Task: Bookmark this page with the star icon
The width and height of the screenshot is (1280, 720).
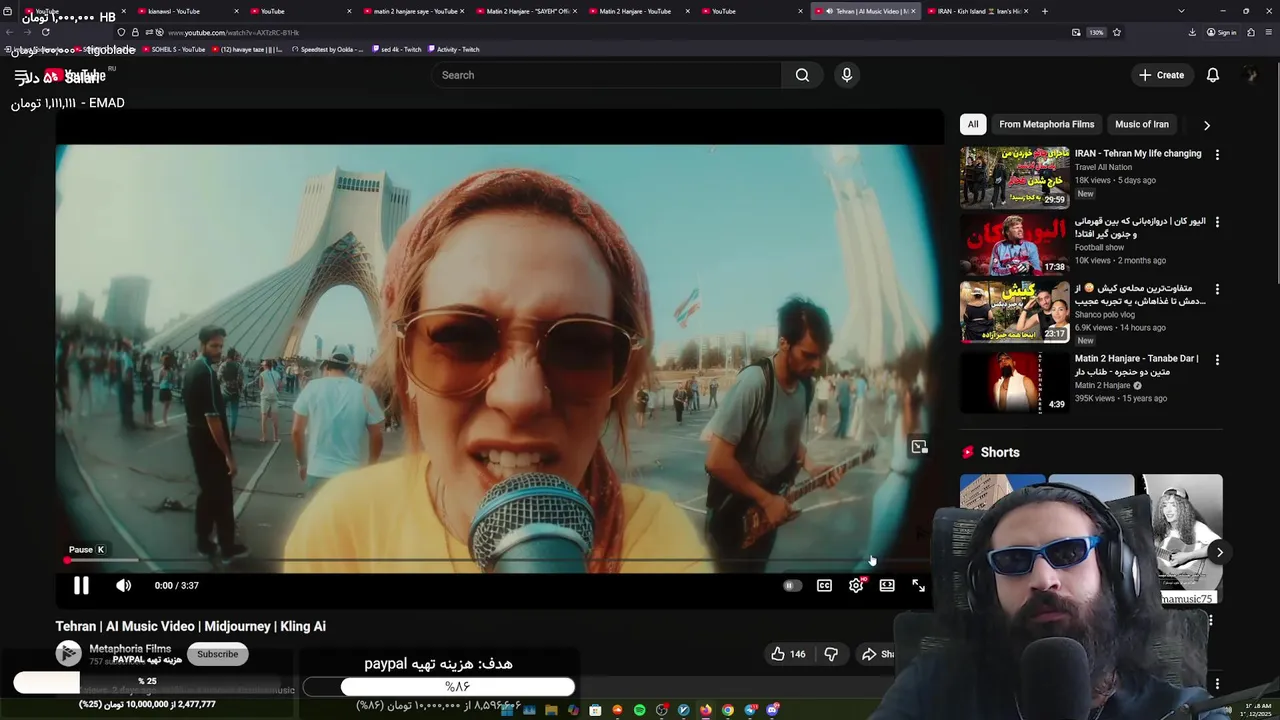Action: coord(1117,32)
